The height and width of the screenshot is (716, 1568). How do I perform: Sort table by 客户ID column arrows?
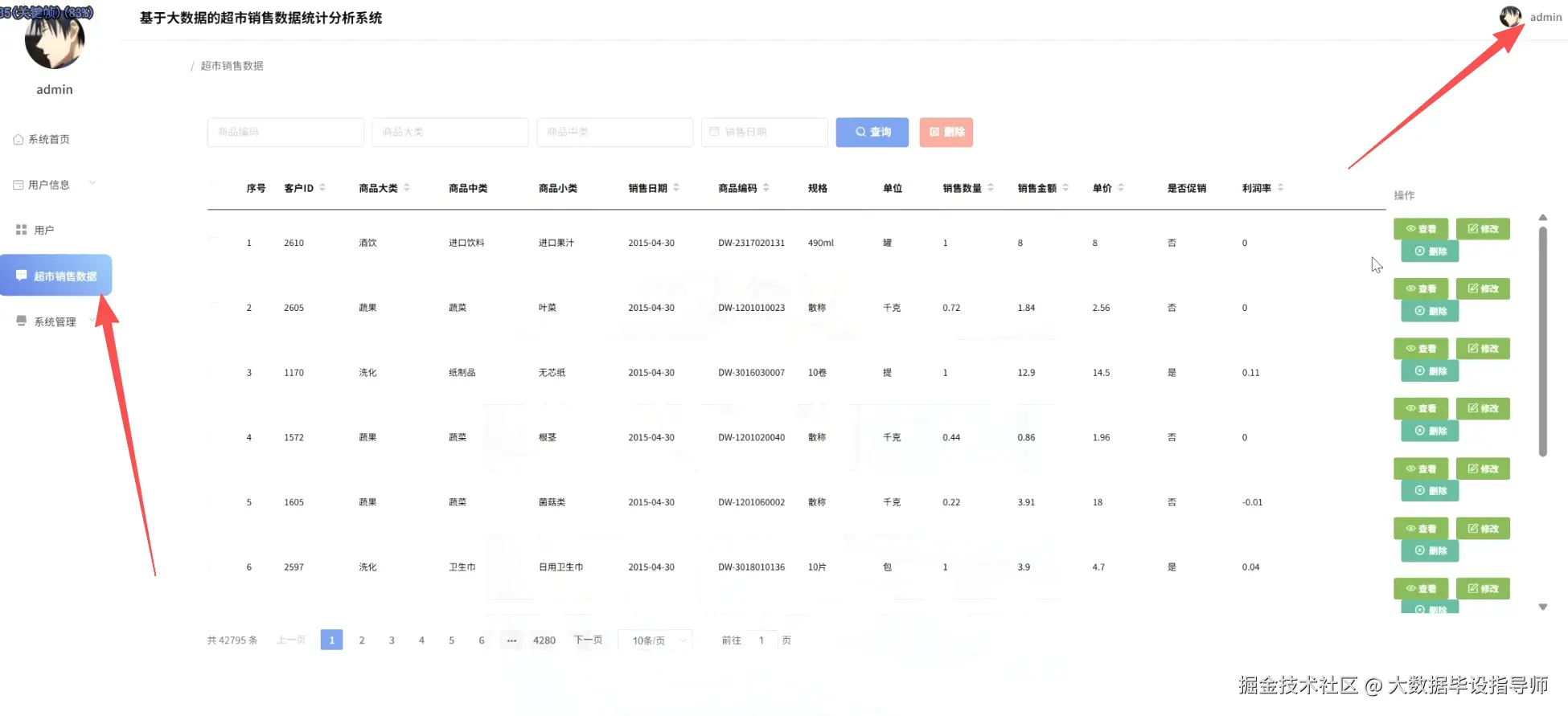(322, 187)
